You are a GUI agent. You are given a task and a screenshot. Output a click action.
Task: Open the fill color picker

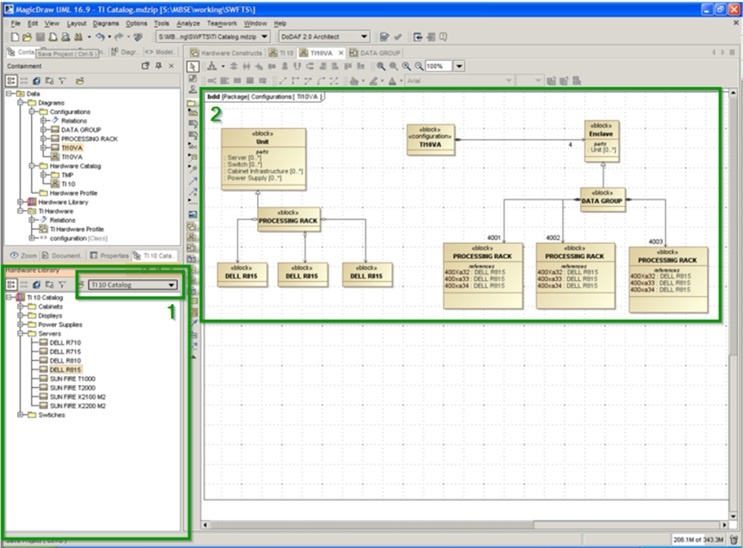coord(354,81)
